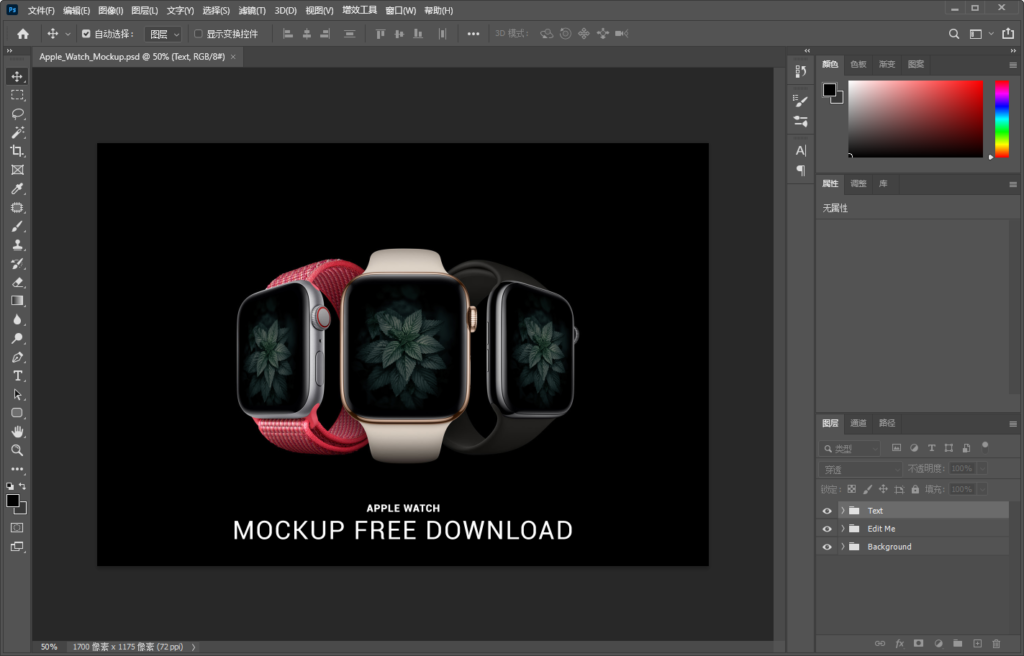Open the Move tool preset dropdown arrow

(67, 34)
